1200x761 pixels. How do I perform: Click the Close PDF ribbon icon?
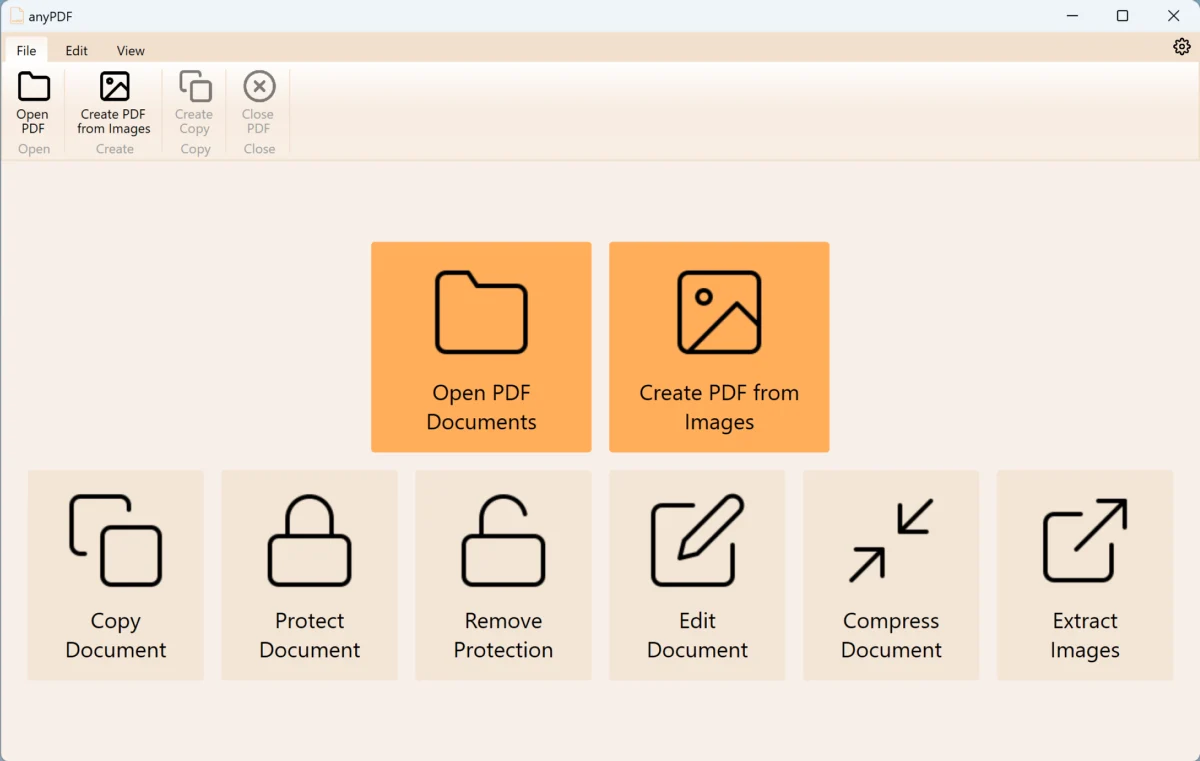coord(259,87)
